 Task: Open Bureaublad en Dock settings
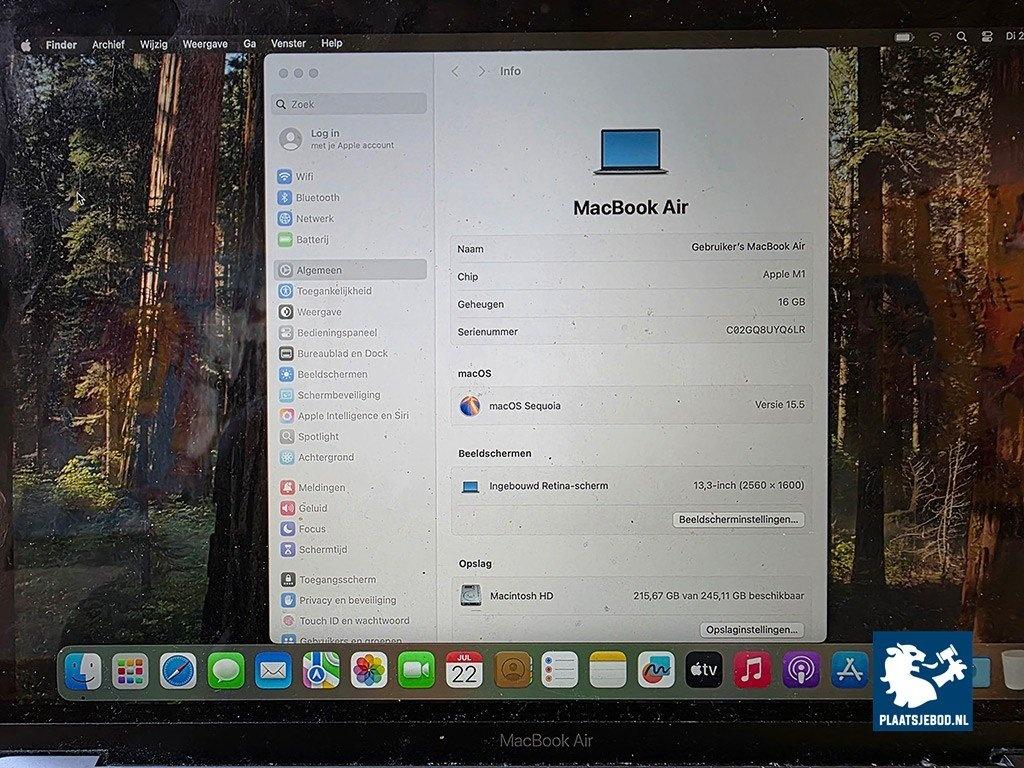[x=334, y=353]
